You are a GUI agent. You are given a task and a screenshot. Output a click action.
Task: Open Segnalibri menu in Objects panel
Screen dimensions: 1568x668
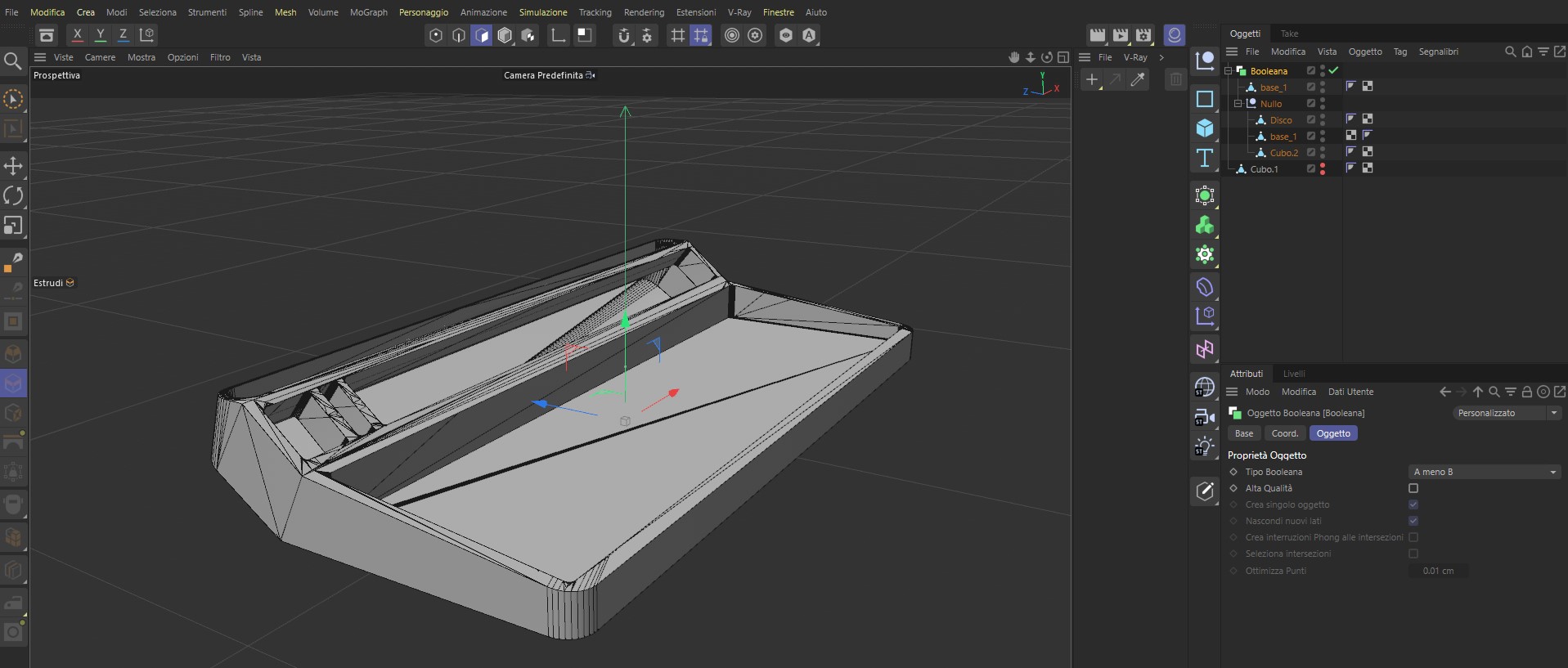coord(1438,52)
